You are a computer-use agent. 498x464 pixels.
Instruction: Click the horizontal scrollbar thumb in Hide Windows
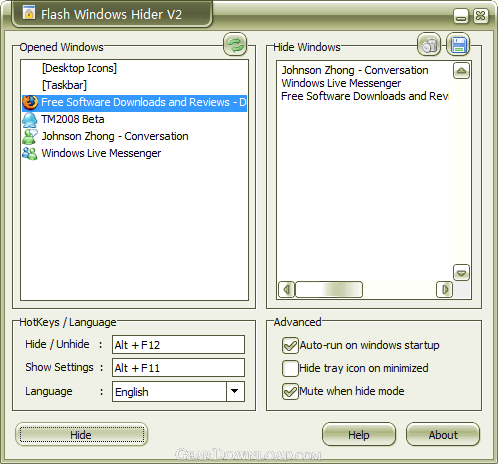329,289
